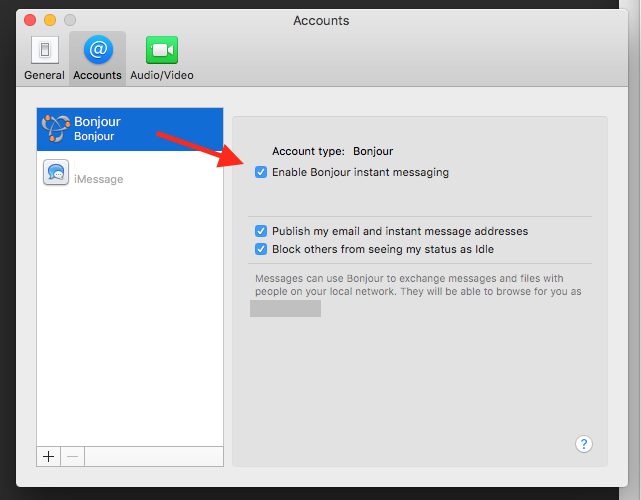Remove account with minus button
This screenshot has width=641, height=500.
click(x=72, y=456)
